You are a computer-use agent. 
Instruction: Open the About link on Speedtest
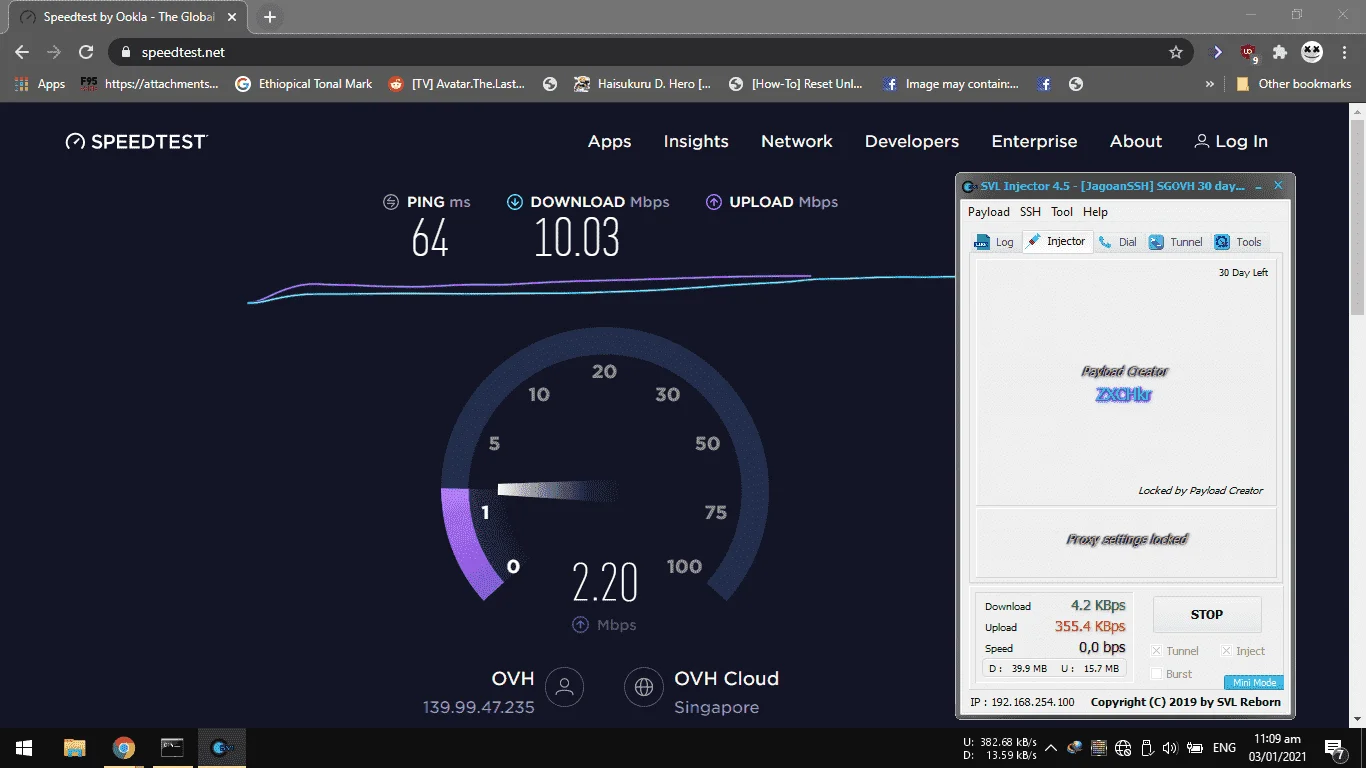[1136, 142]
